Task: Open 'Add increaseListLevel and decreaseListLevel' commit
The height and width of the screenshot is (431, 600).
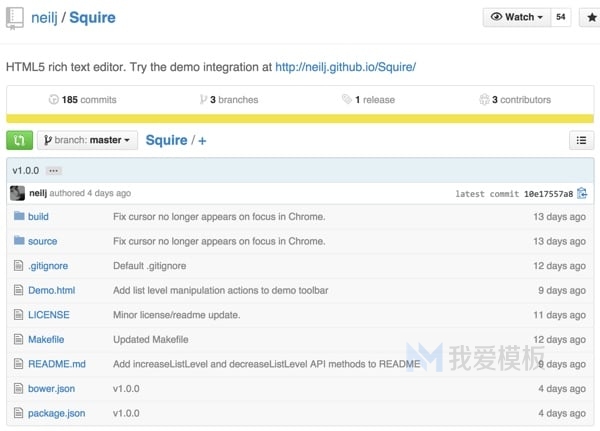Action: [267, 364]
